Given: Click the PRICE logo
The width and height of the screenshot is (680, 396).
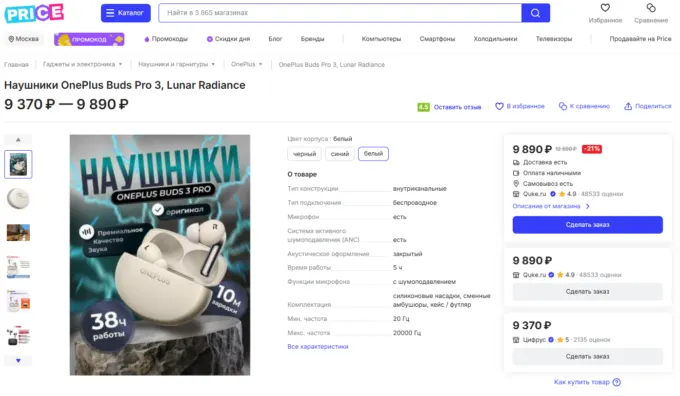Looking at the screenshot, I should pyautogui.click(x=34, y=13).
